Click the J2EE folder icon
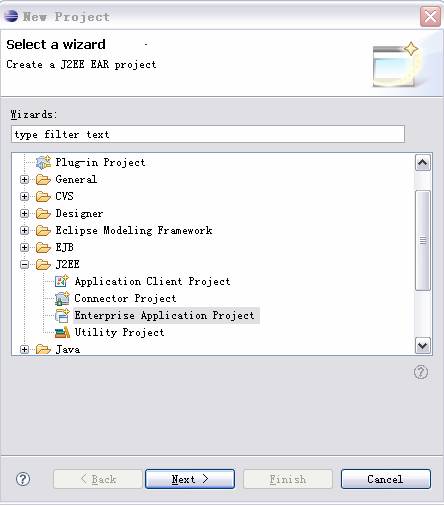444x507 pixels. (x=43, y=264)
